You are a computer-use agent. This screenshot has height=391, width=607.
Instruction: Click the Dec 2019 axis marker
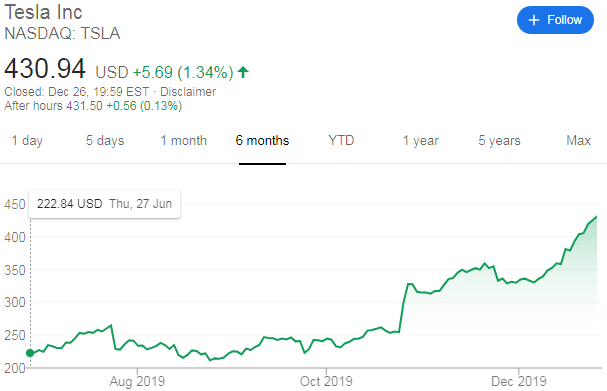pyautogui.click(x=518, y=381)
